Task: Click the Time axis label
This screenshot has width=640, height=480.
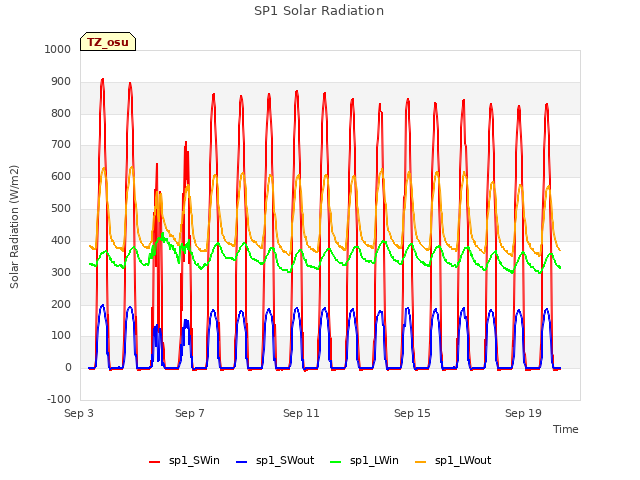Action: [x=565, y=429]
